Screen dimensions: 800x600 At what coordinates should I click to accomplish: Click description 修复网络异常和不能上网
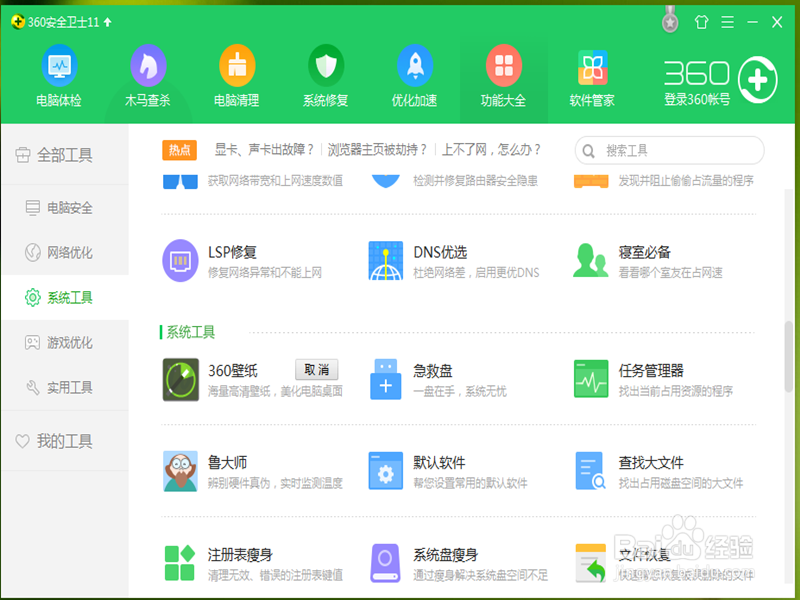coord(265,273)
